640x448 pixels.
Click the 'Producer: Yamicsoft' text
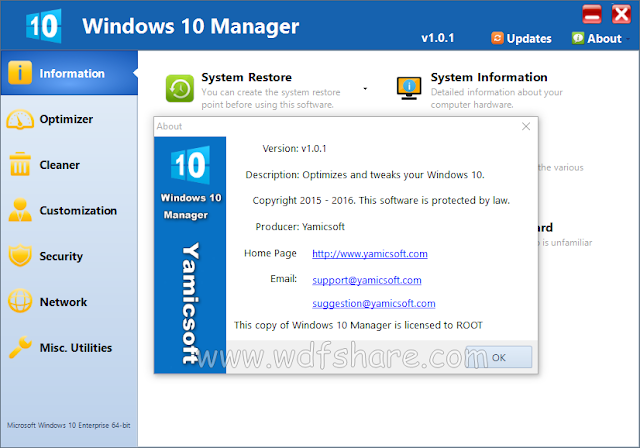[300, 226]
